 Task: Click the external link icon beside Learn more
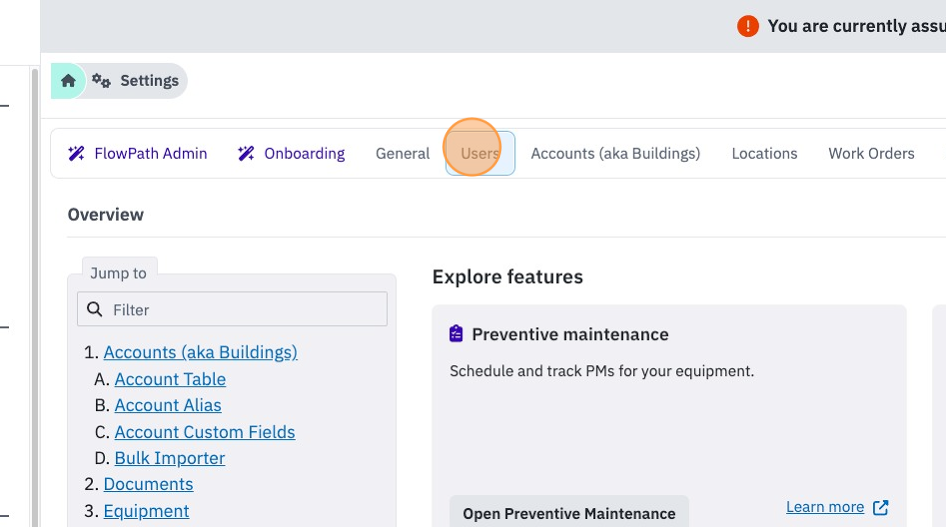tap(881, 507)
